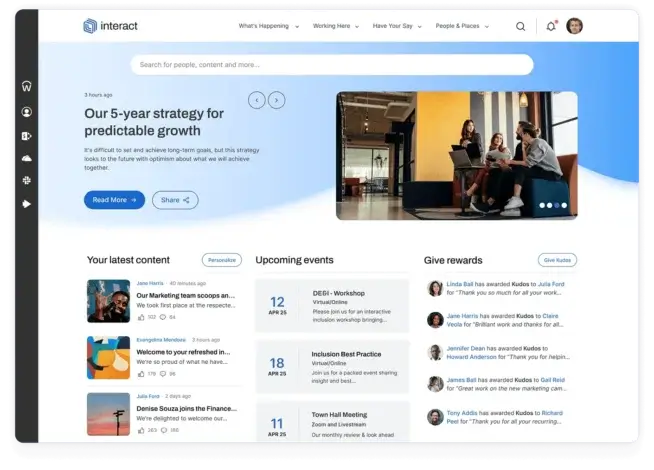Viewport: 654px width, 470px height.
Task: Open the profile circle icon in sidebar
Action: 27,112
